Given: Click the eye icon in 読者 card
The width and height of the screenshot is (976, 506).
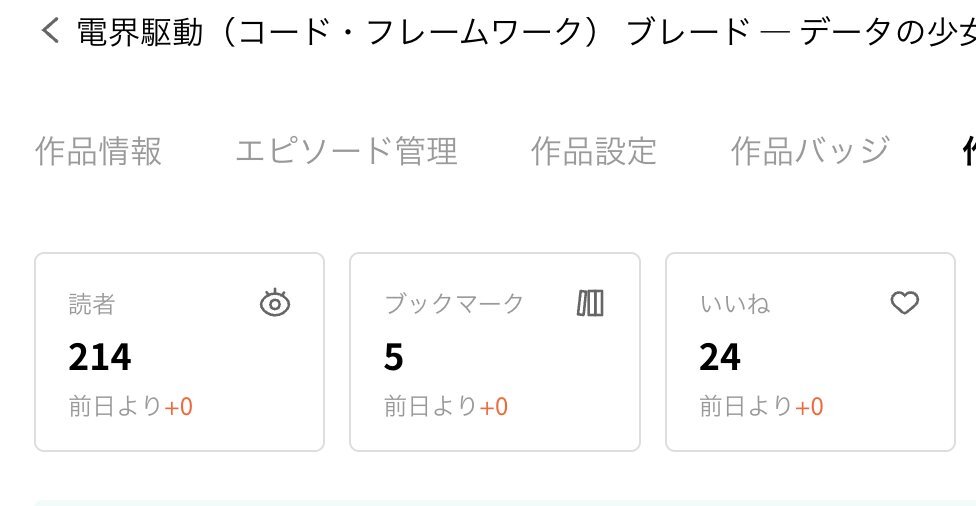Looking at the screenshot, I should 275,303.
